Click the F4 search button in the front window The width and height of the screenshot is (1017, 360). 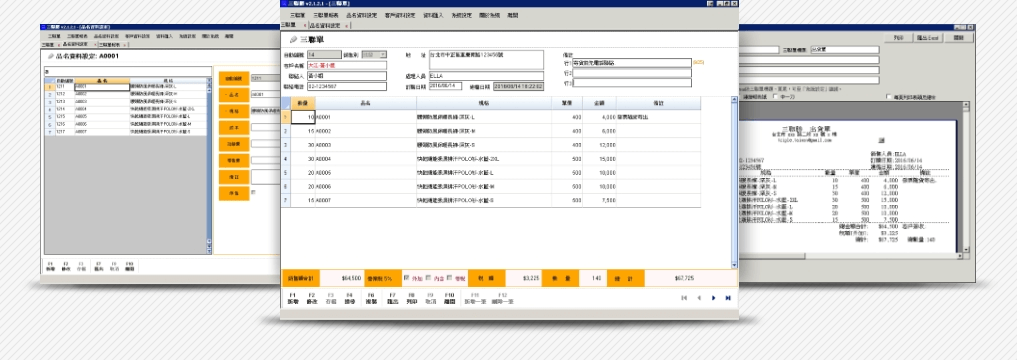point(350,298)
